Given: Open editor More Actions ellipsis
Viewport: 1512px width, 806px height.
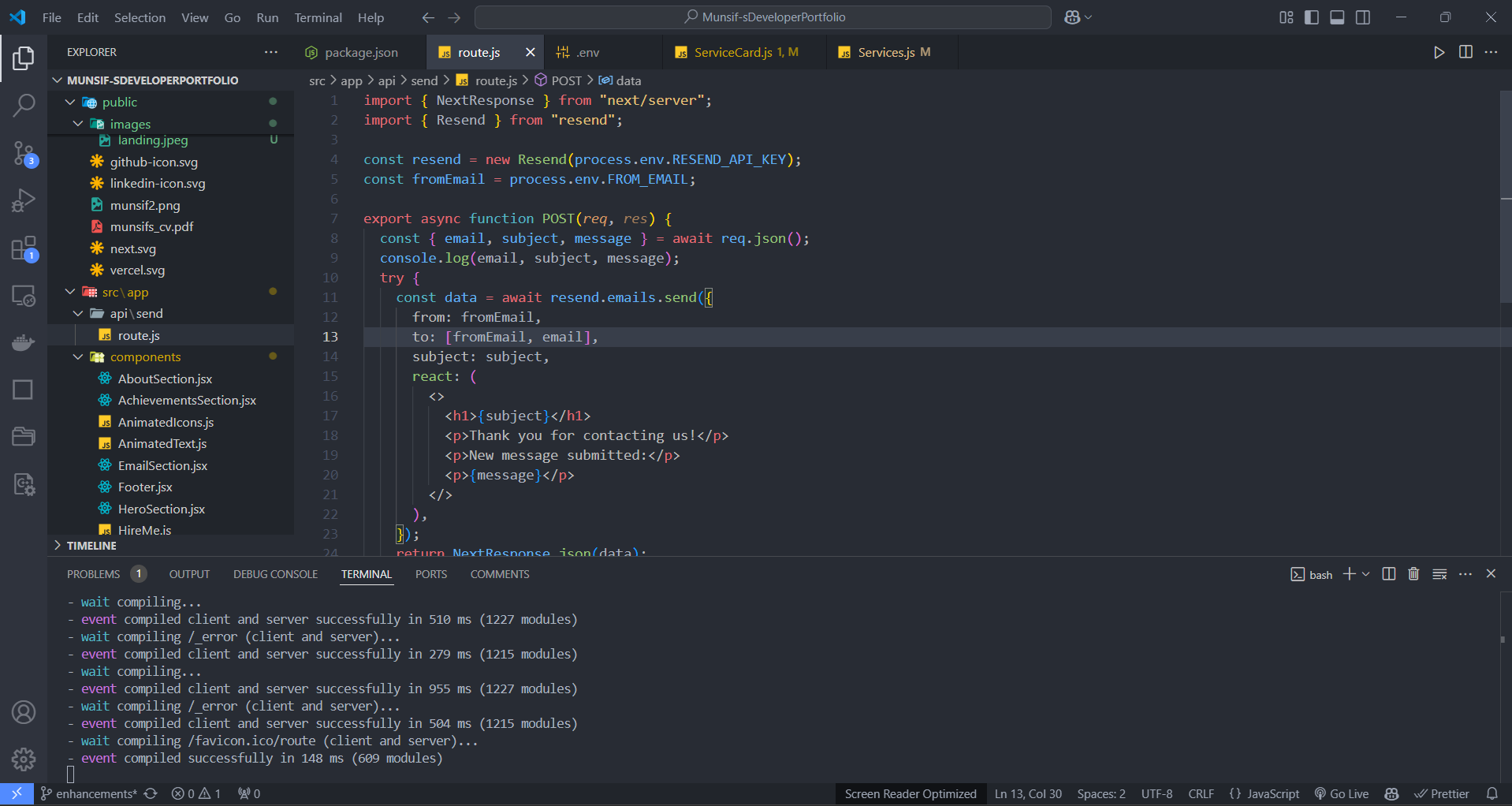Looking at the screenshot, I should click(x=1491, y=52).
